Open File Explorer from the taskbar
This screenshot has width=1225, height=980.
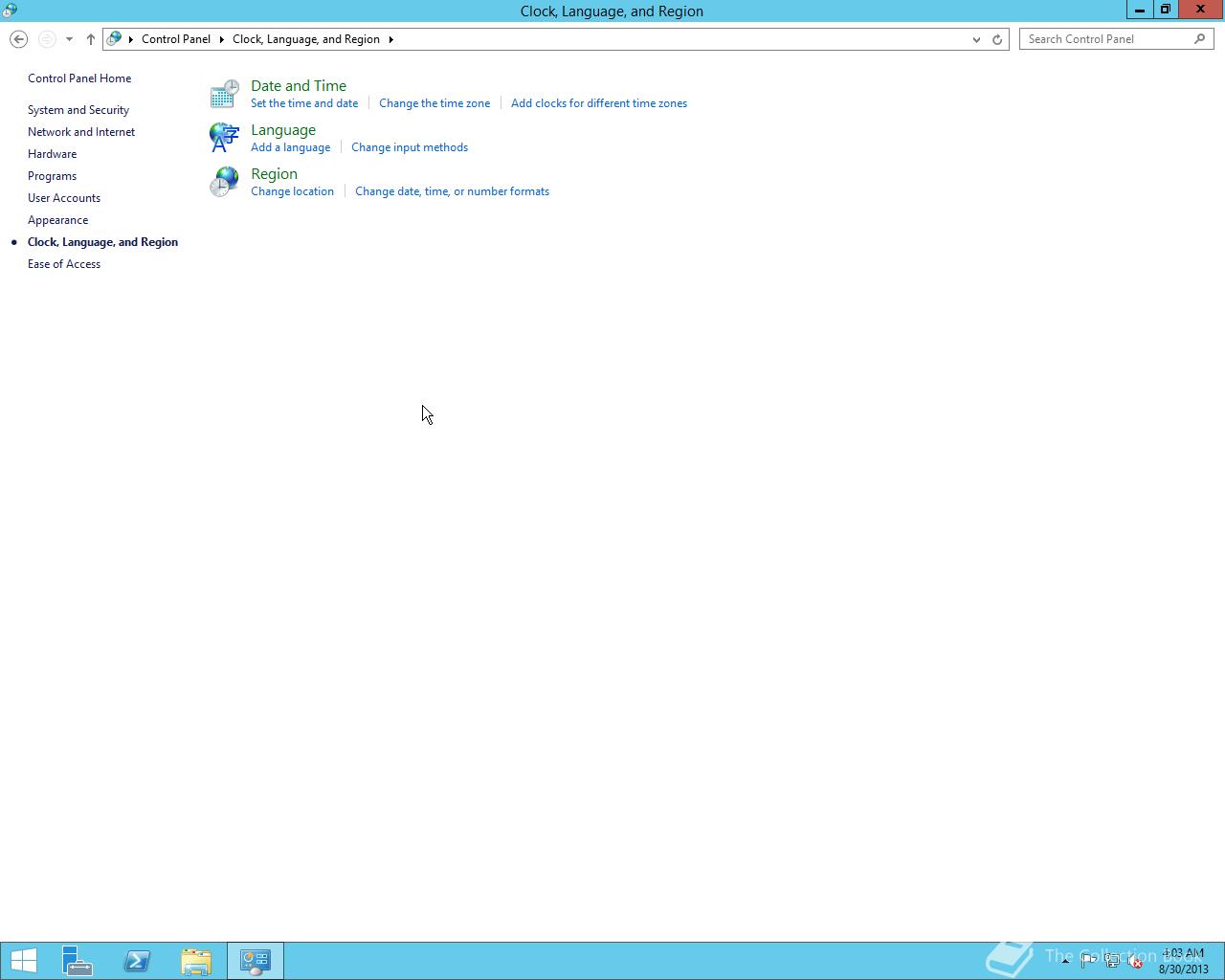click(x=196, y=961)
